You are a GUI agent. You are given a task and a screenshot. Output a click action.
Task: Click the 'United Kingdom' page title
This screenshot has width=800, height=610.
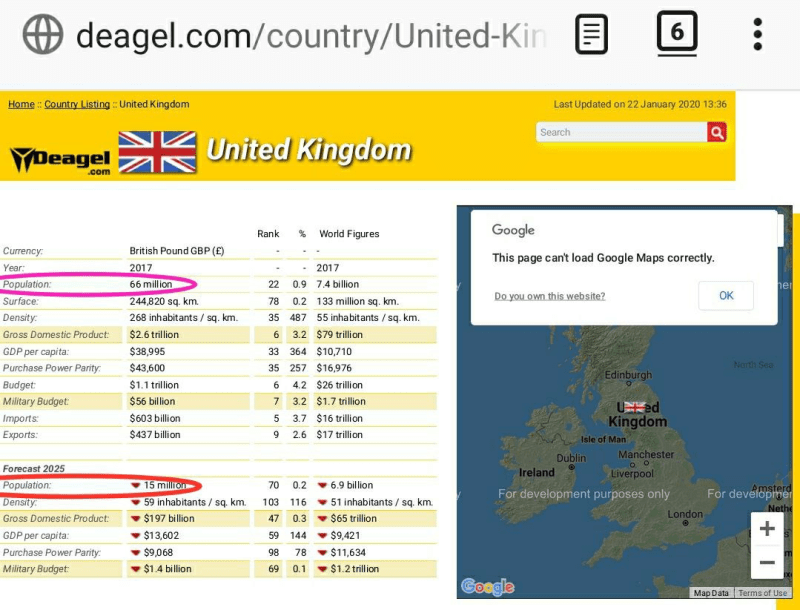click(309, 150)
